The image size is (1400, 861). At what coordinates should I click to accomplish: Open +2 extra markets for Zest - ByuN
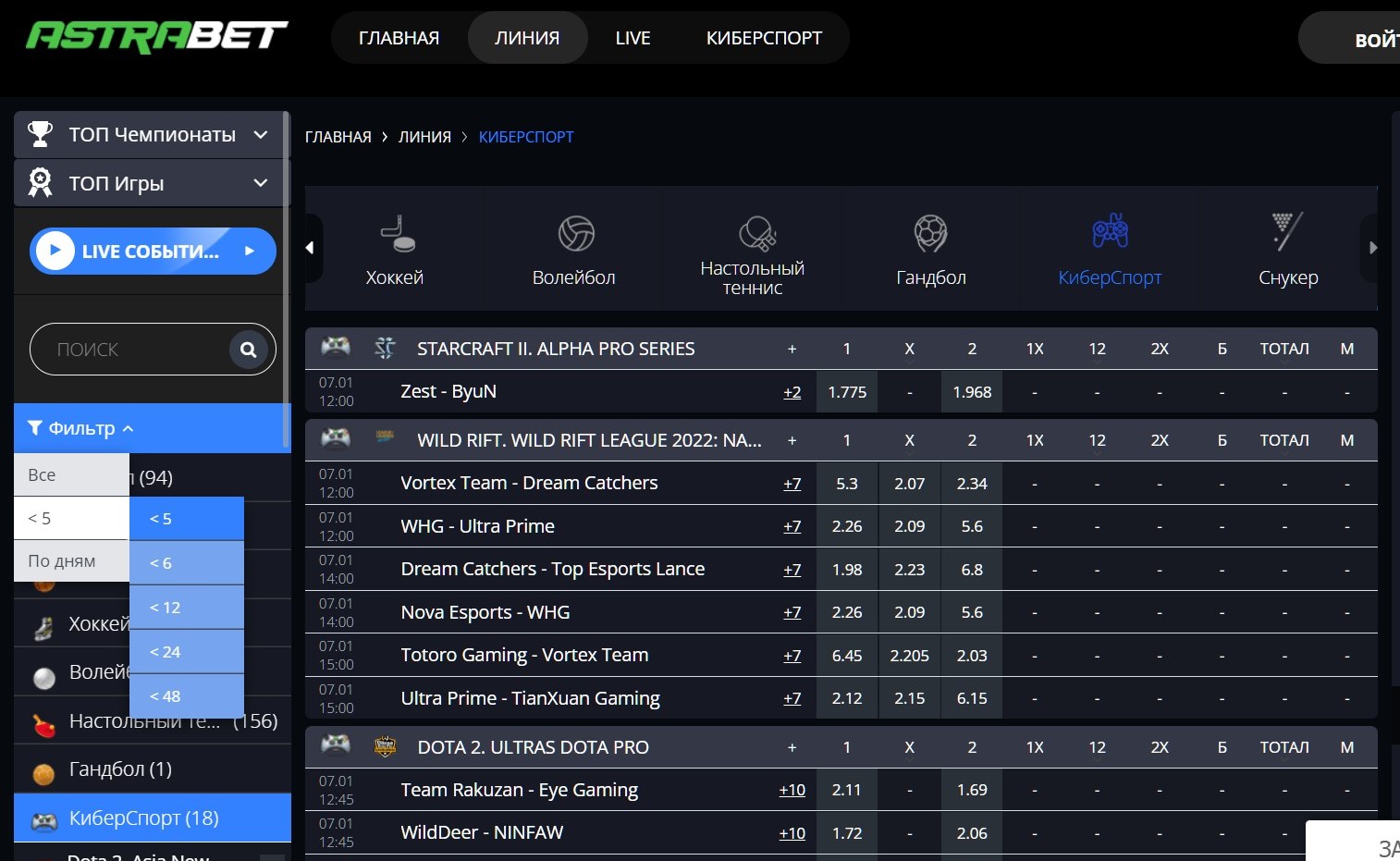tap(792, 392)
